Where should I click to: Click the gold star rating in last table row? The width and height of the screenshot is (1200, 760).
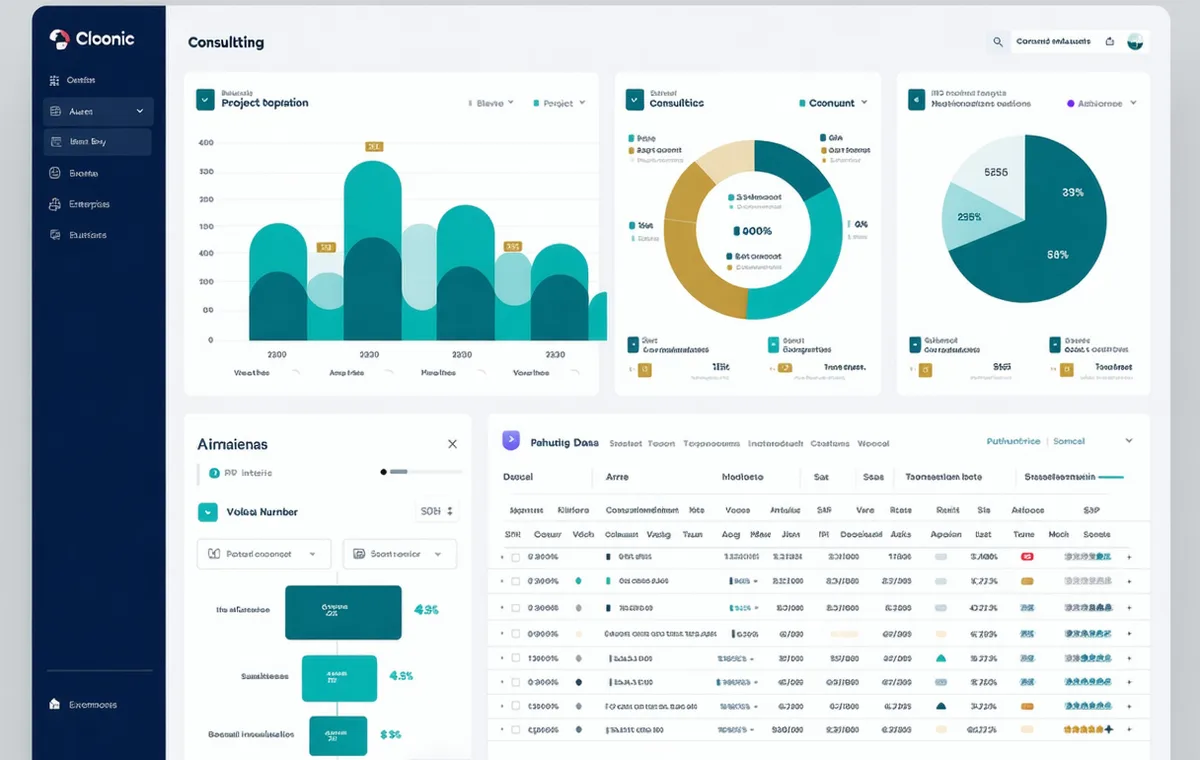coord(1088,730)
